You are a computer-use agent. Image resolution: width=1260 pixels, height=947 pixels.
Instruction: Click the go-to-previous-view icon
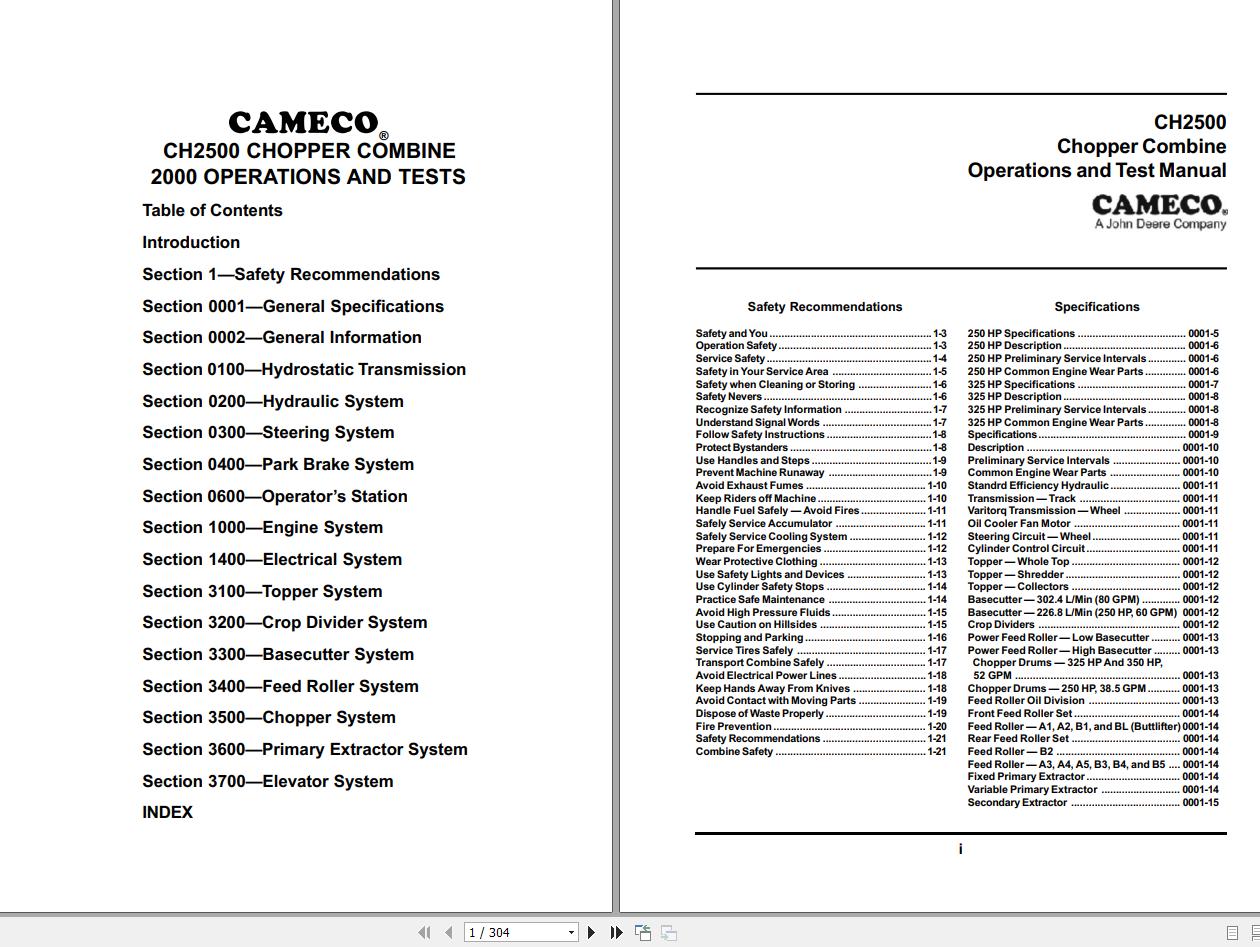643,932
